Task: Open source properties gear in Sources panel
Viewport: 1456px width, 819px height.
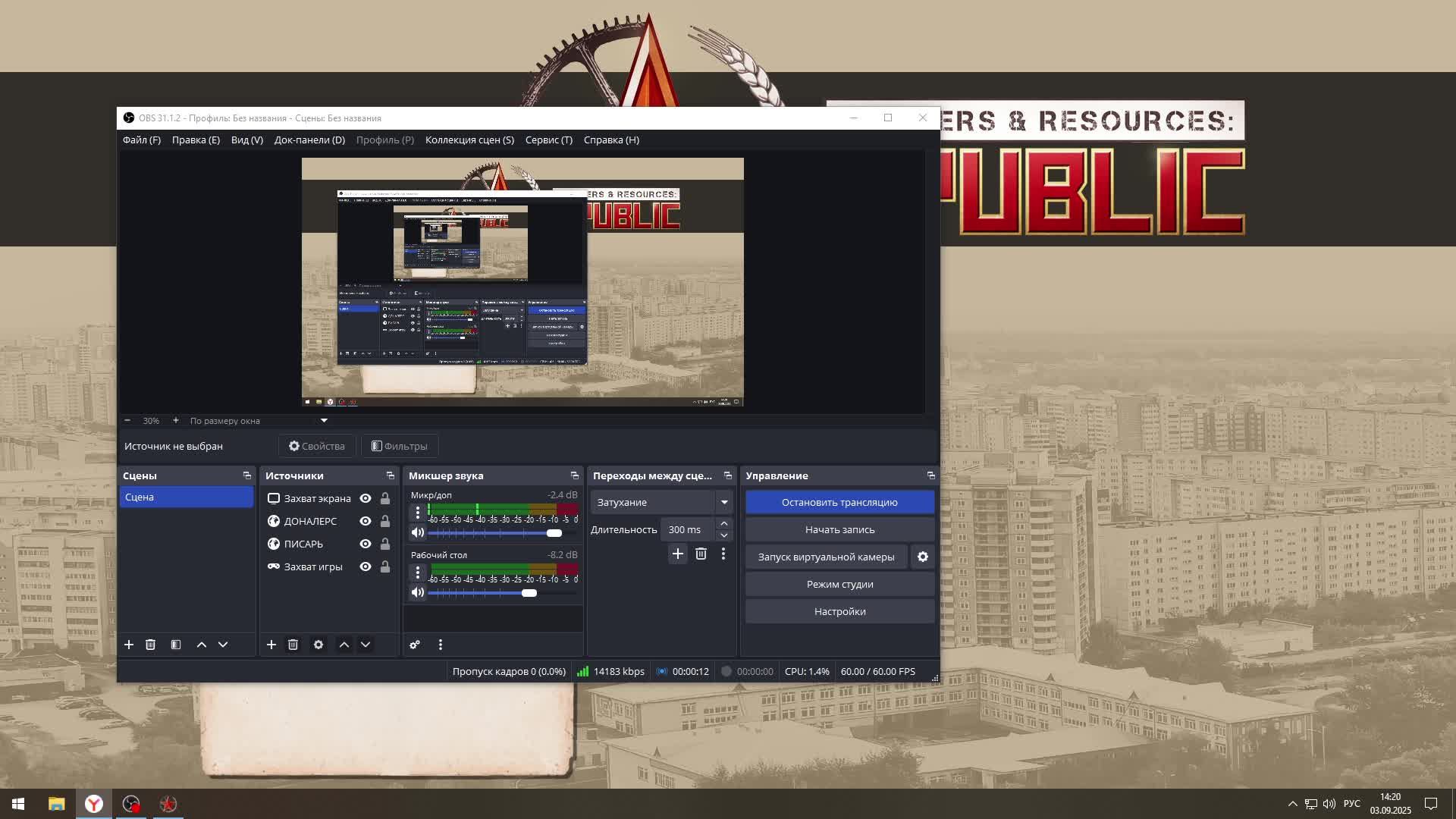Action: (x=318, y=645)
